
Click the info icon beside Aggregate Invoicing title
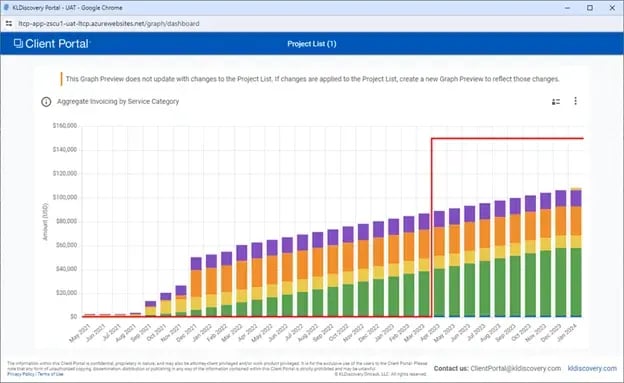pos(46,102)
